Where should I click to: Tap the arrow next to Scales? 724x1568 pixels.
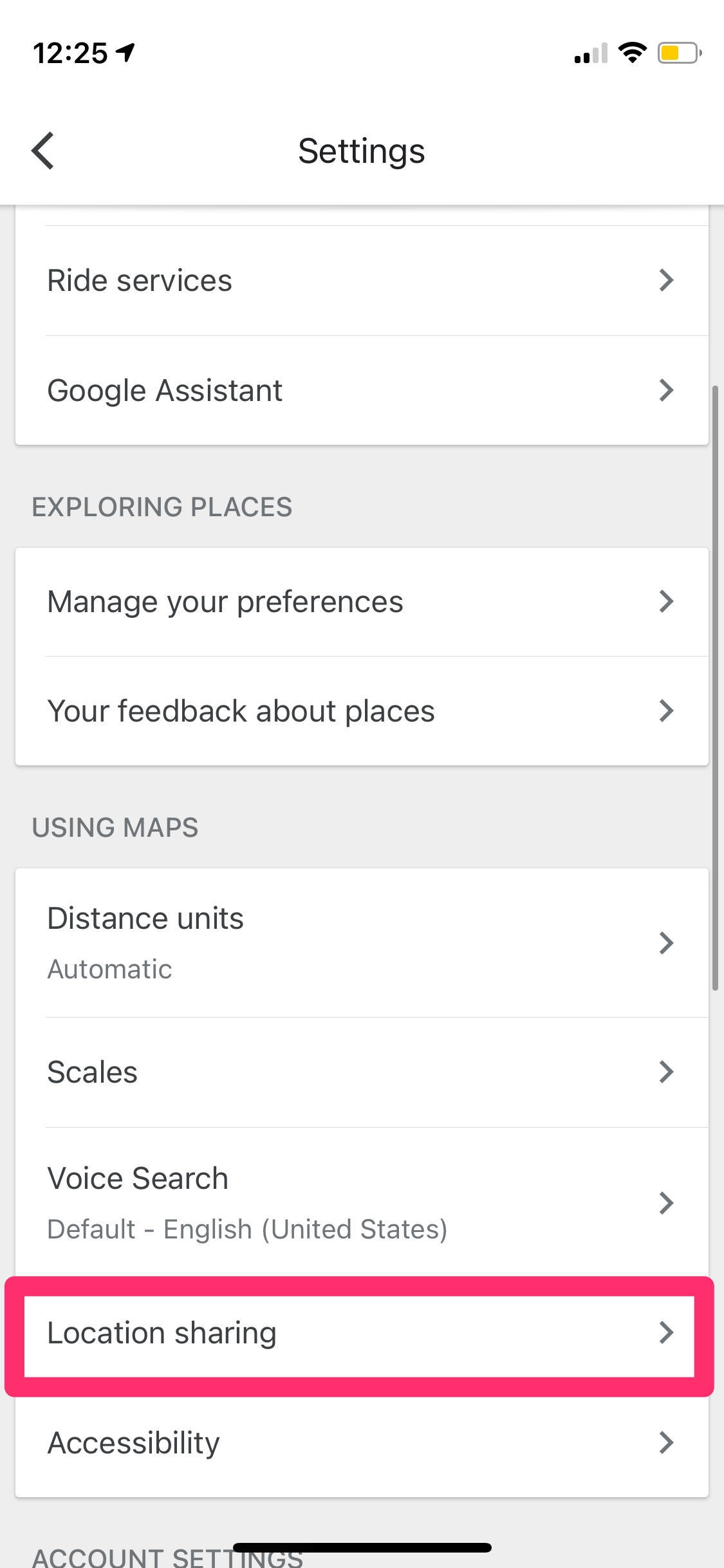666,1072
